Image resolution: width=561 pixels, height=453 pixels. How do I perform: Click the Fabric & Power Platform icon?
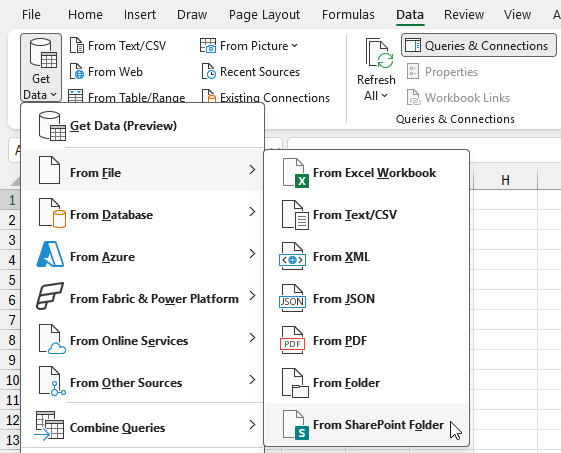point(50,296)
